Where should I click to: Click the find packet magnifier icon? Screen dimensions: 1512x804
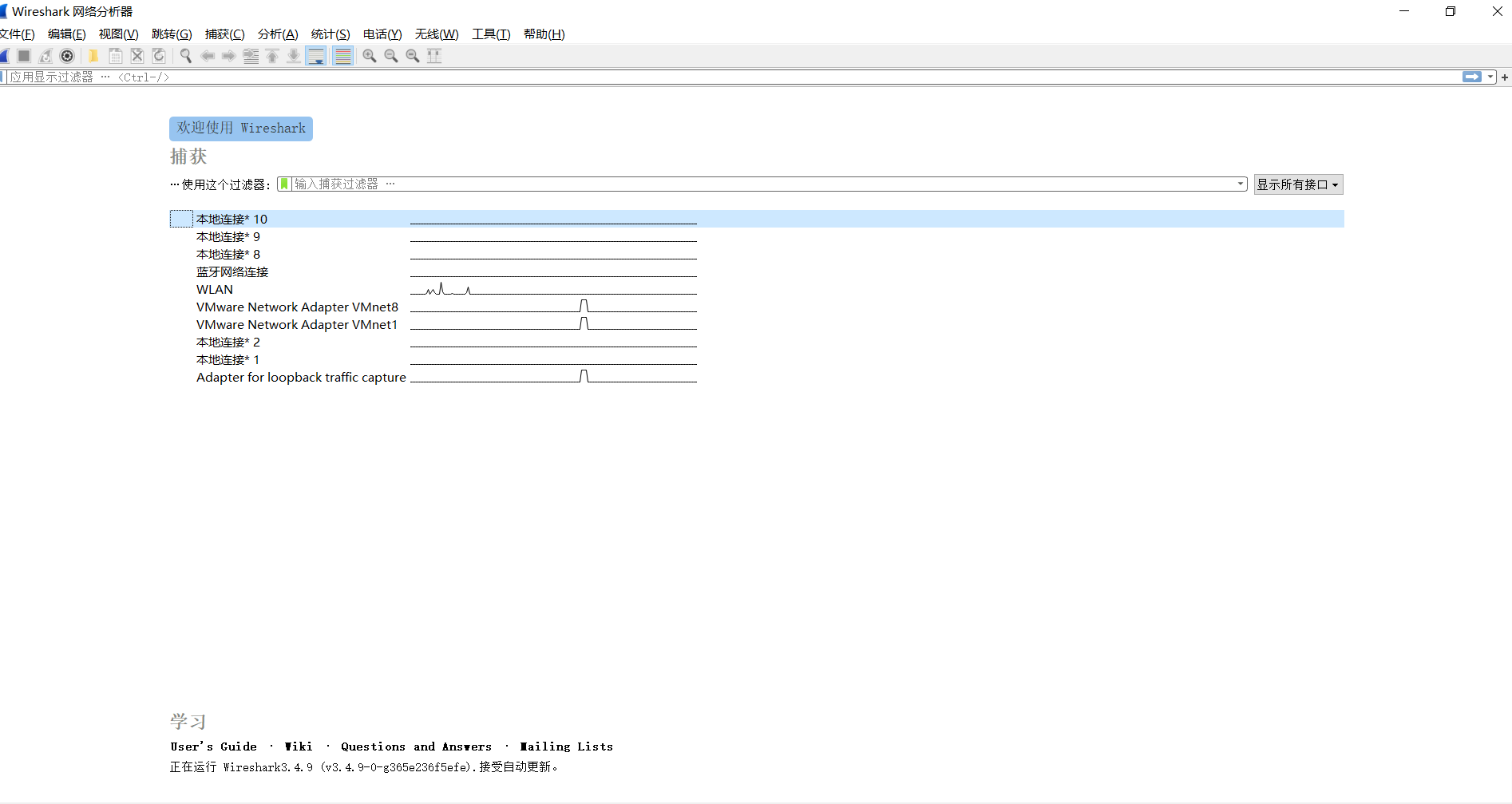click(x=185, y=55)
